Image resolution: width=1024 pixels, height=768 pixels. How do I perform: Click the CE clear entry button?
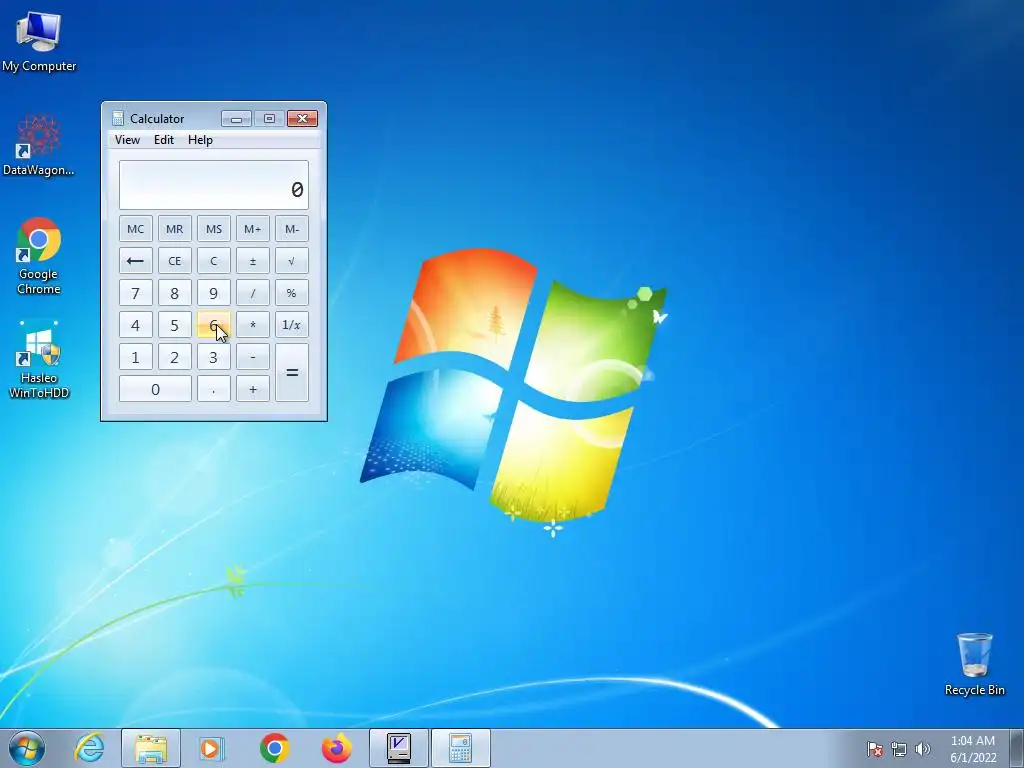tap(174, 261)
